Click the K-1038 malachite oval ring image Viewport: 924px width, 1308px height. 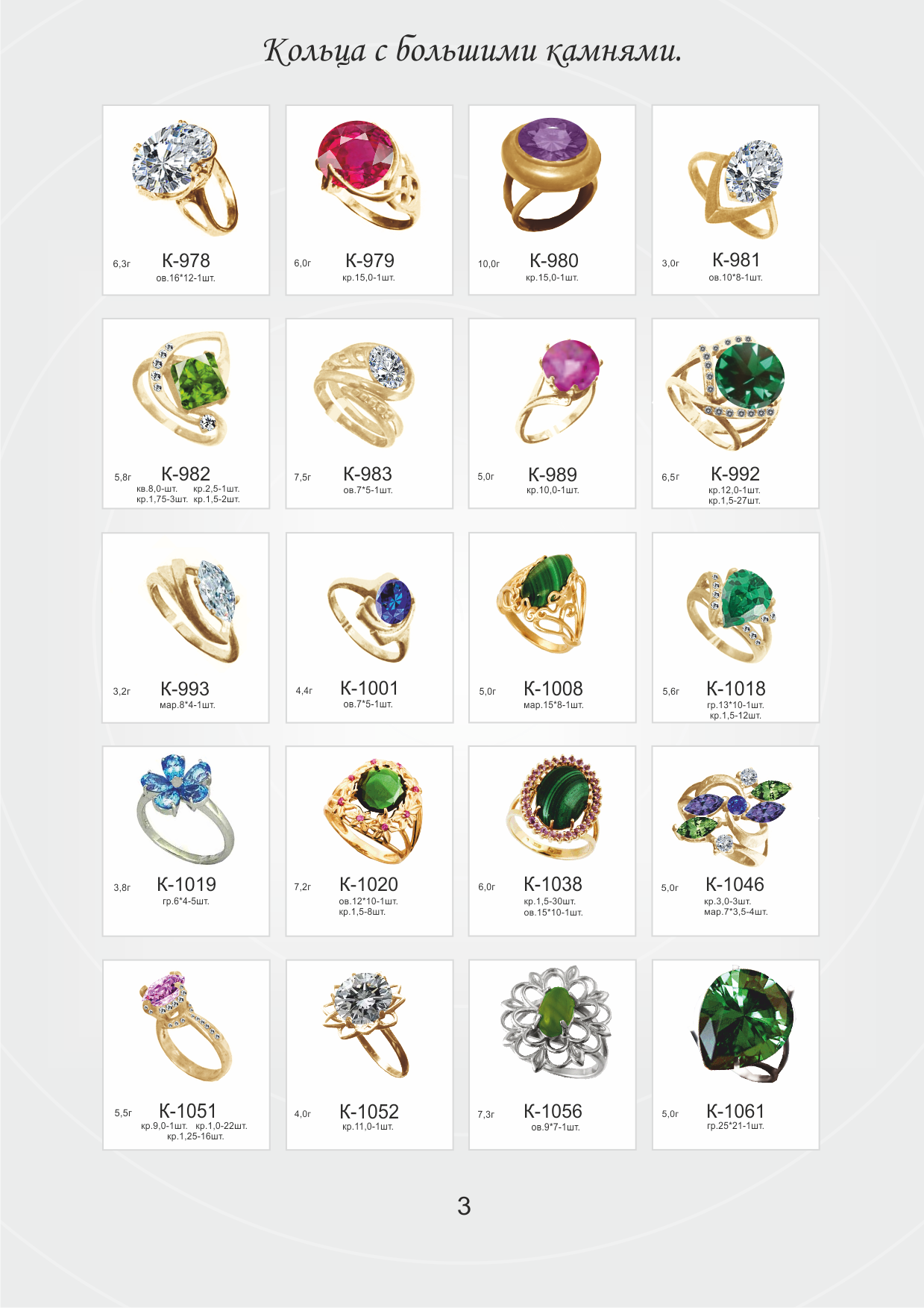(554, 807)
